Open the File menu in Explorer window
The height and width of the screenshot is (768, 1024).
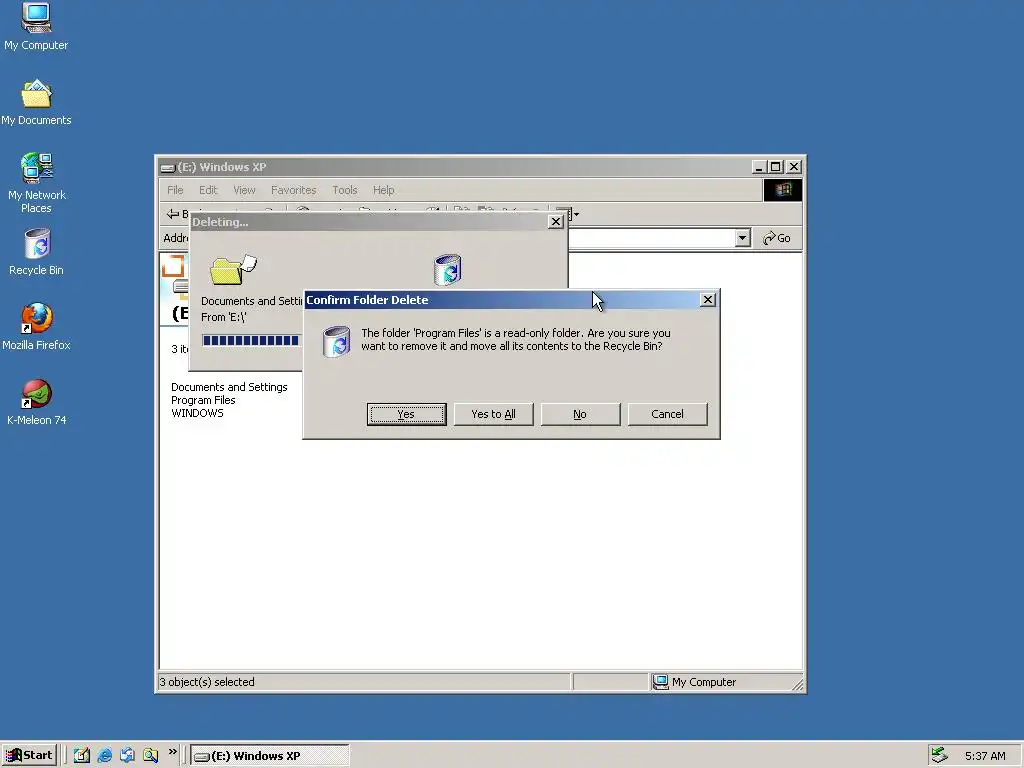(175, 190)
